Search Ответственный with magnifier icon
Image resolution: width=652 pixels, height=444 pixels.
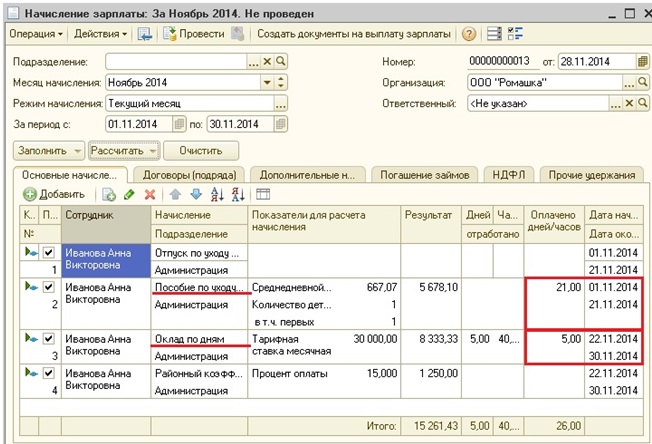coord(642,104)
